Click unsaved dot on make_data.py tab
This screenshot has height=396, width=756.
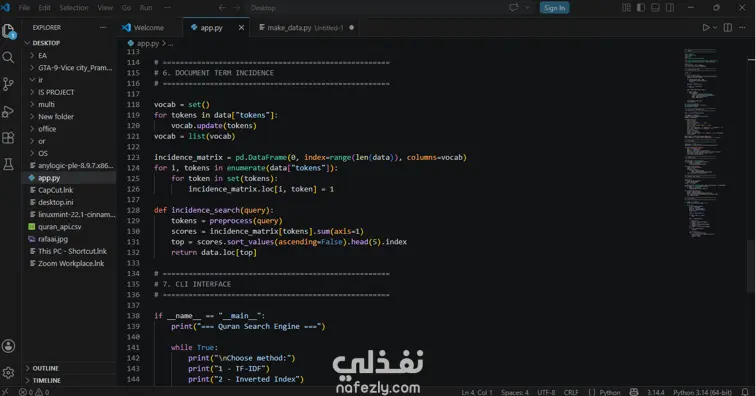[x=351, y=27]
